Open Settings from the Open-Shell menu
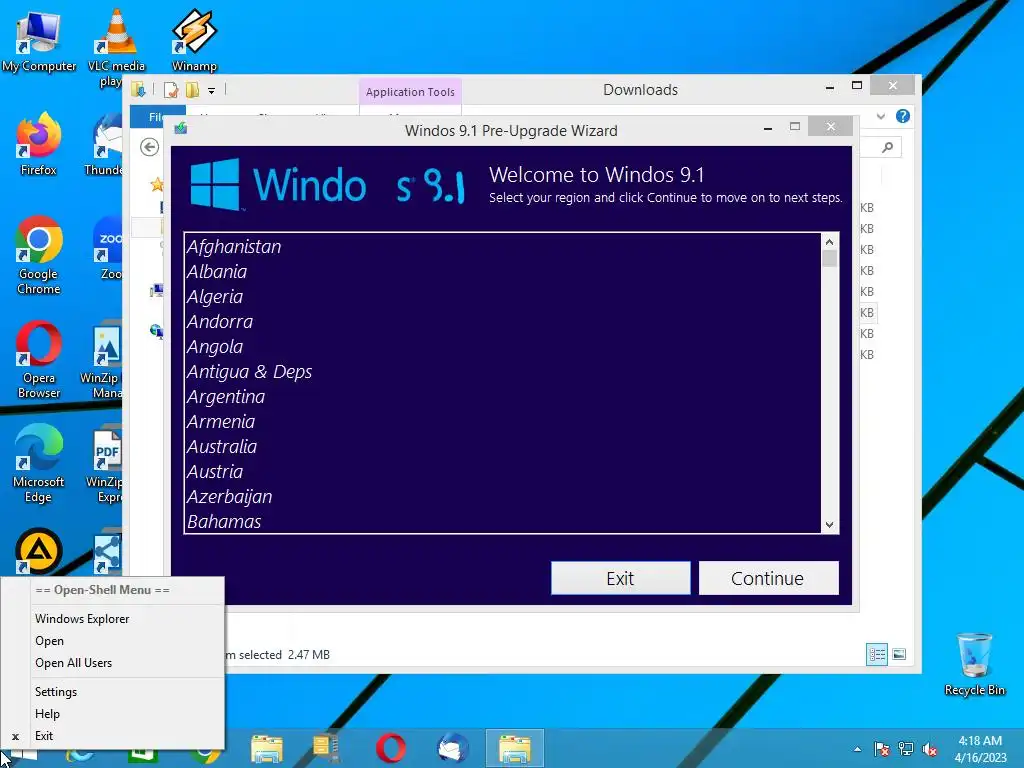Viewport: 1024px width, 768px height. (x=56, y=692)
